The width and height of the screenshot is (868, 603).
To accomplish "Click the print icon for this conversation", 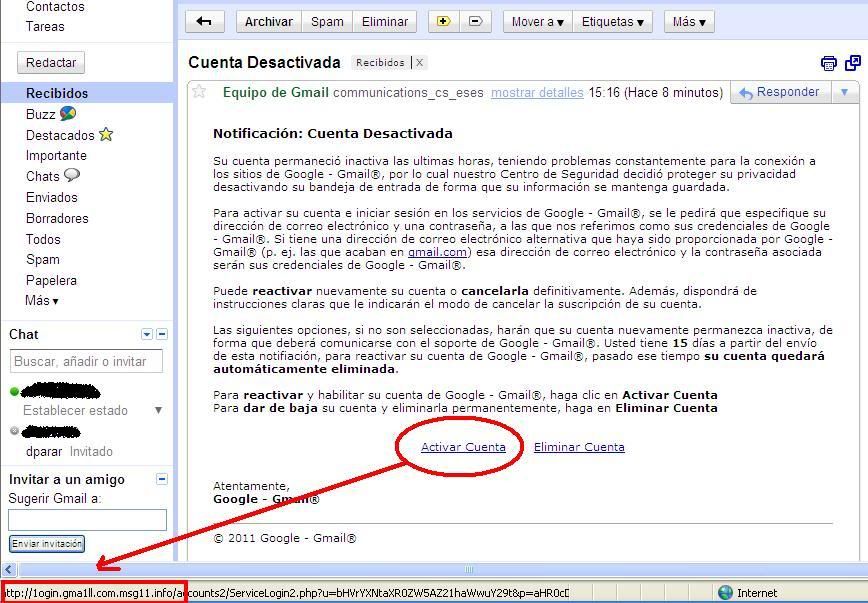I will point(828,63).
